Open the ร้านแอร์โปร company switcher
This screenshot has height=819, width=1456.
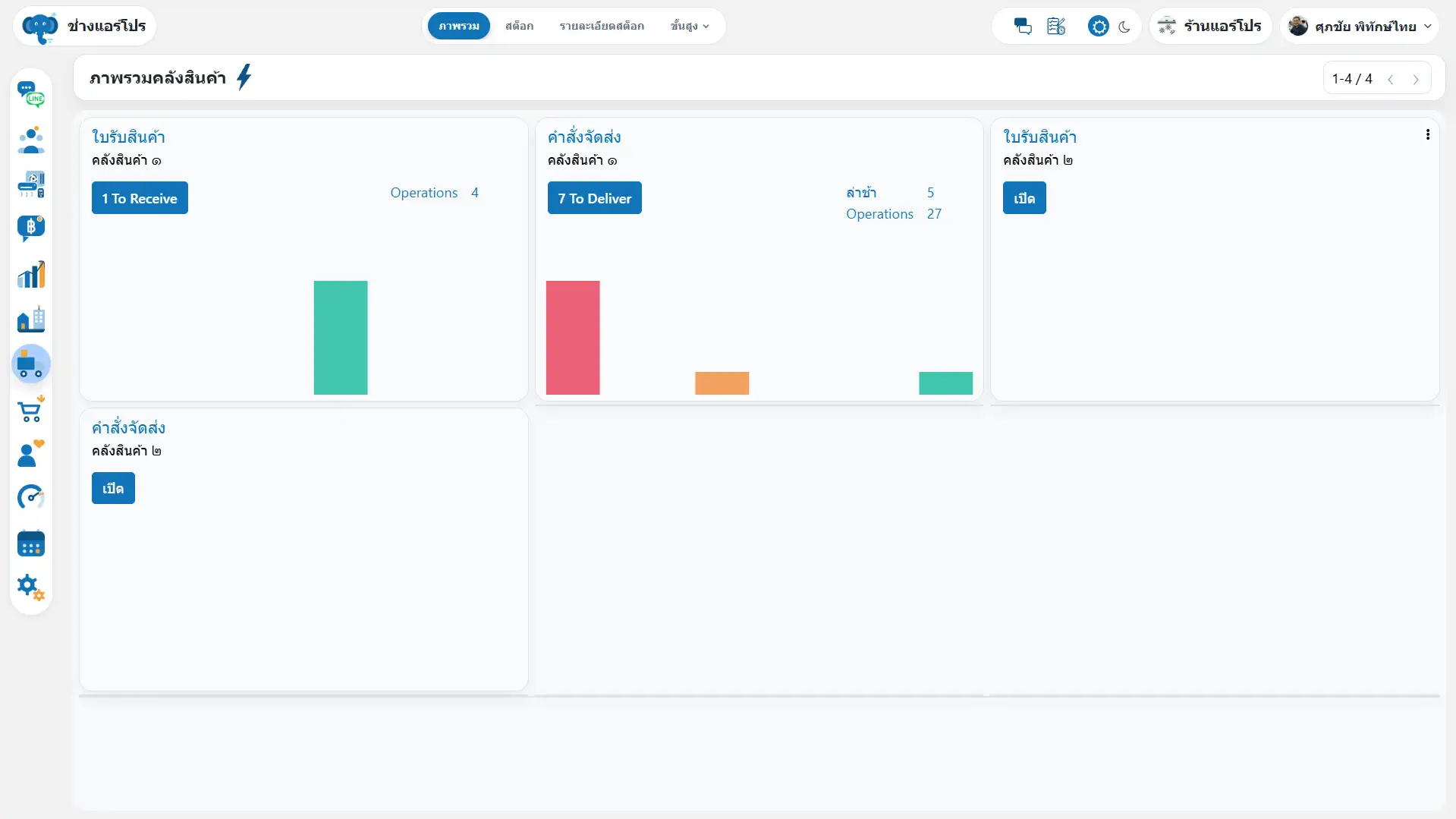[x=1210, y=27]
